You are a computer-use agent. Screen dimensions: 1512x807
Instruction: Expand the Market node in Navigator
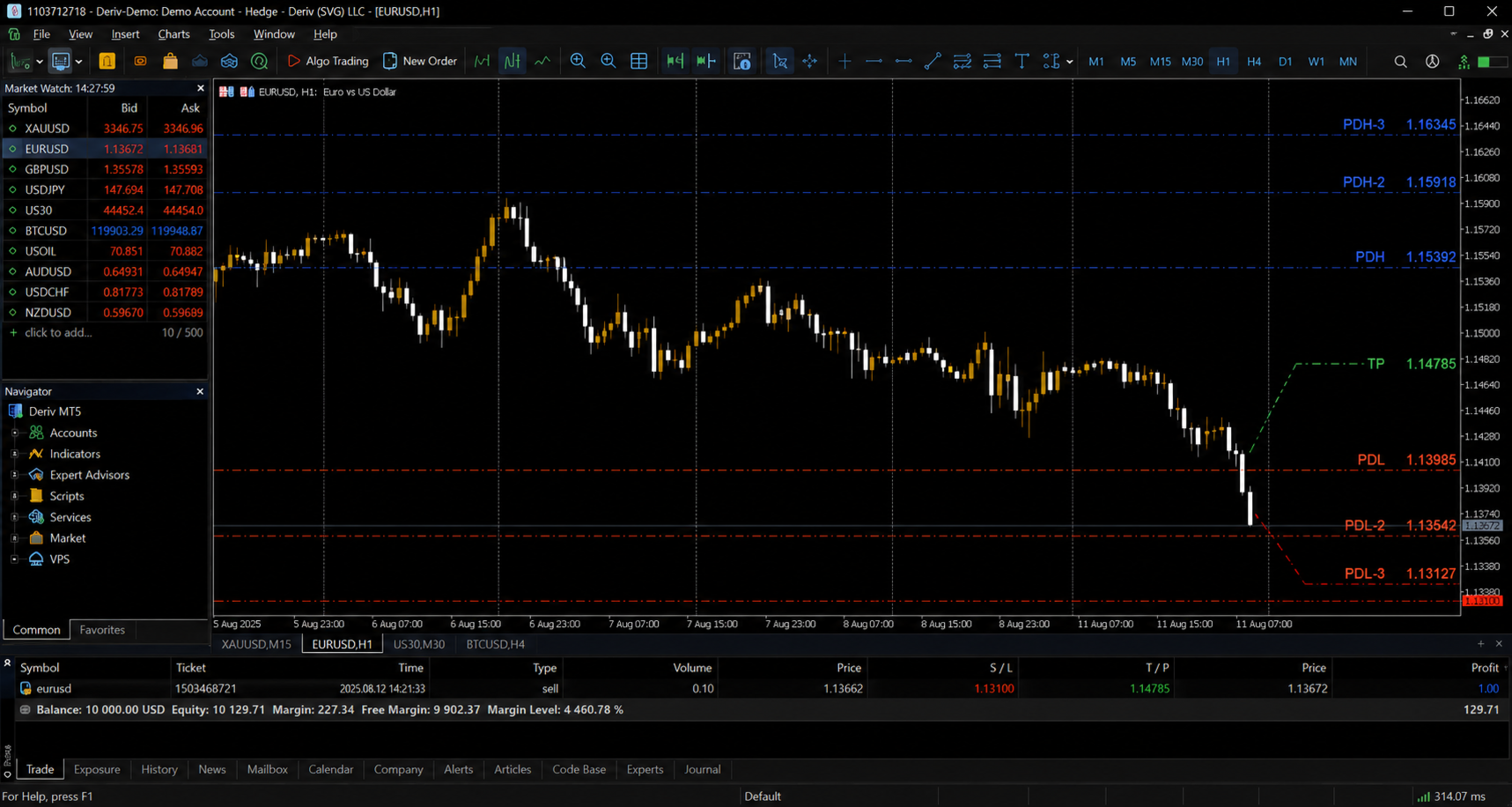click(15, 538)
